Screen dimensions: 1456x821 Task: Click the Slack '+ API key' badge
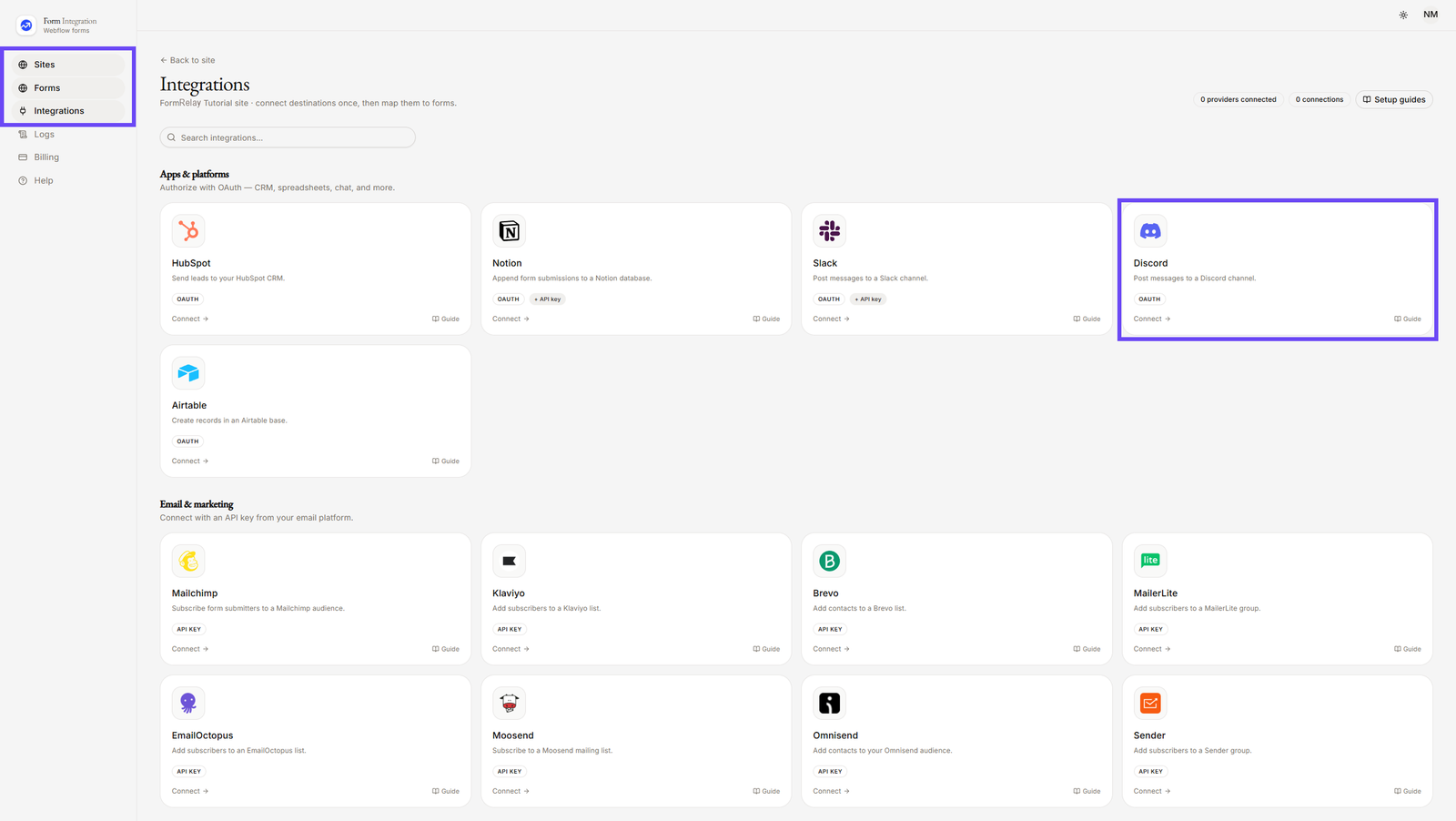pos(868,299)
